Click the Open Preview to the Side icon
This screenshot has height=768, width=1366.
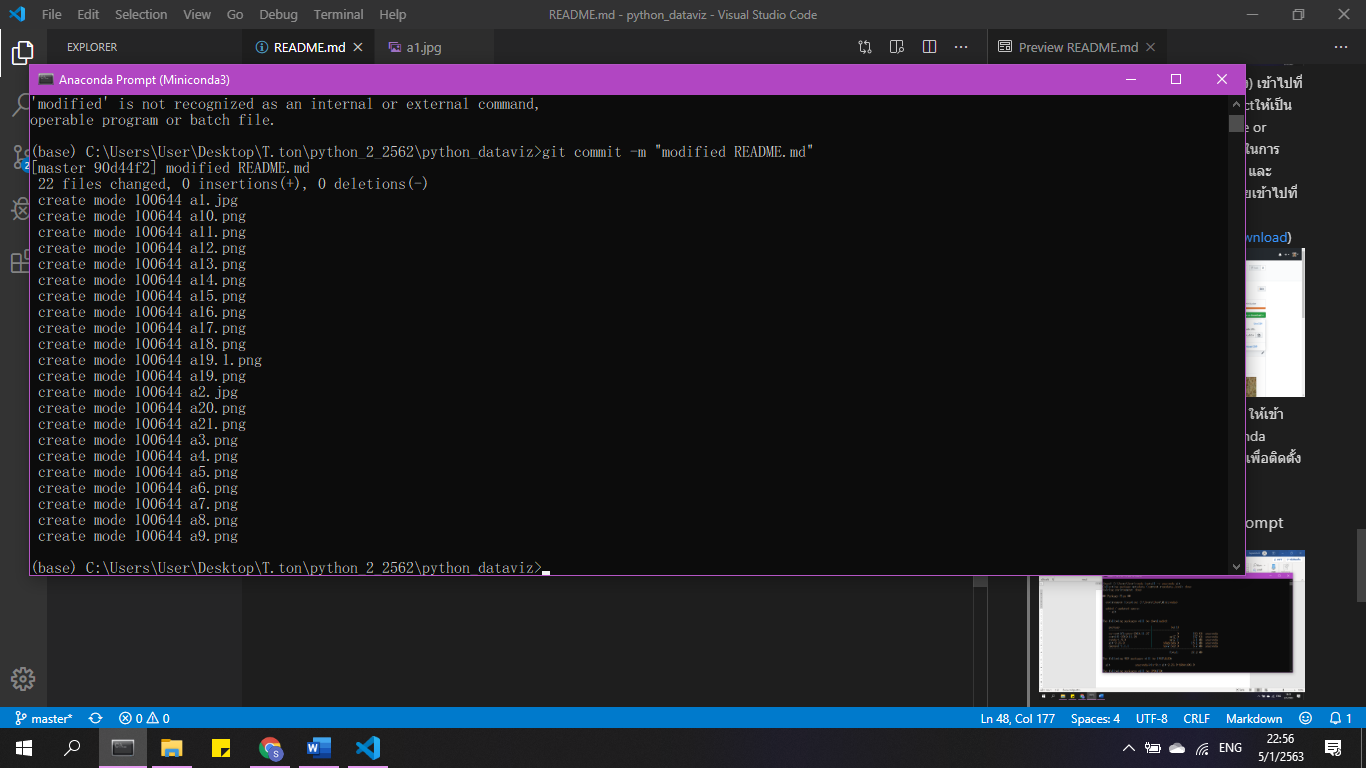[x=897, y=47]
